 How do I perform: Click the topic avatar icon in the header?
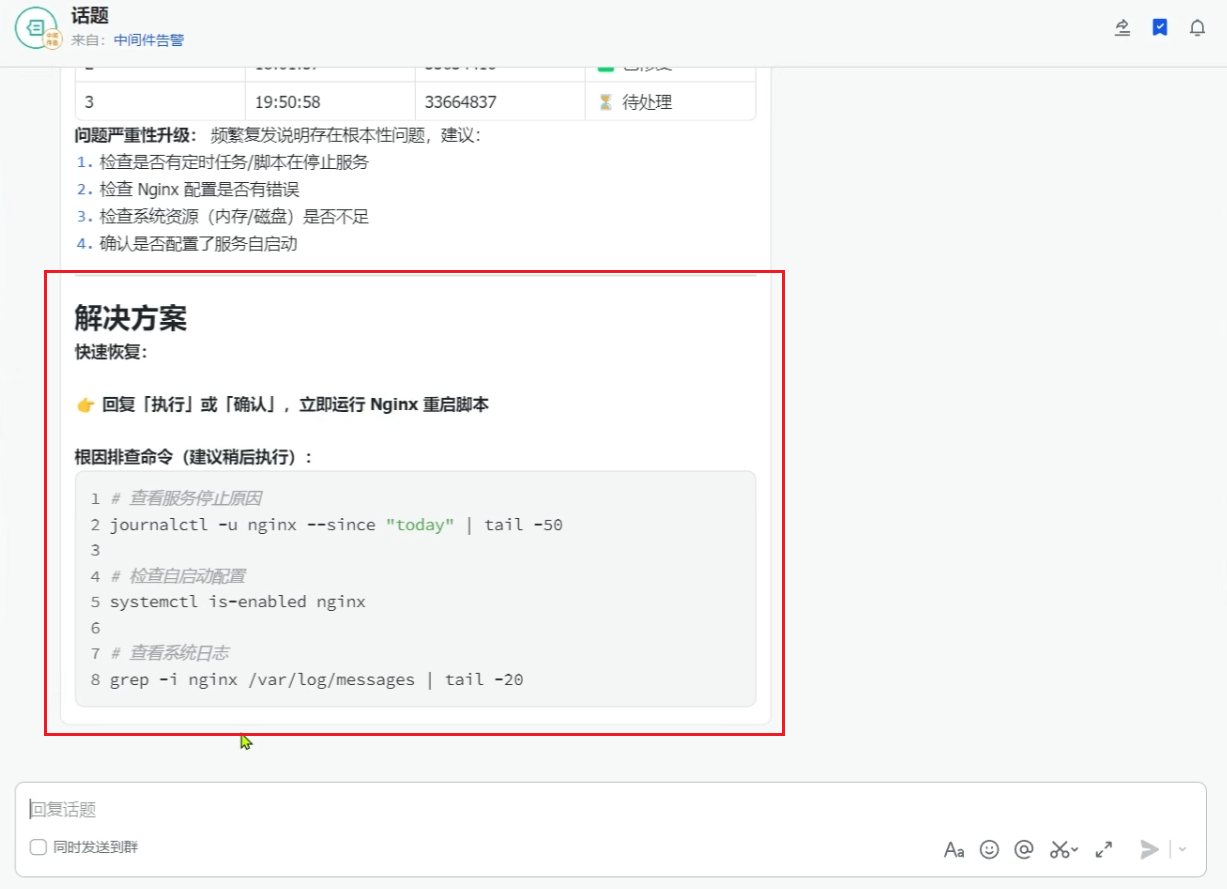[38, 28]
